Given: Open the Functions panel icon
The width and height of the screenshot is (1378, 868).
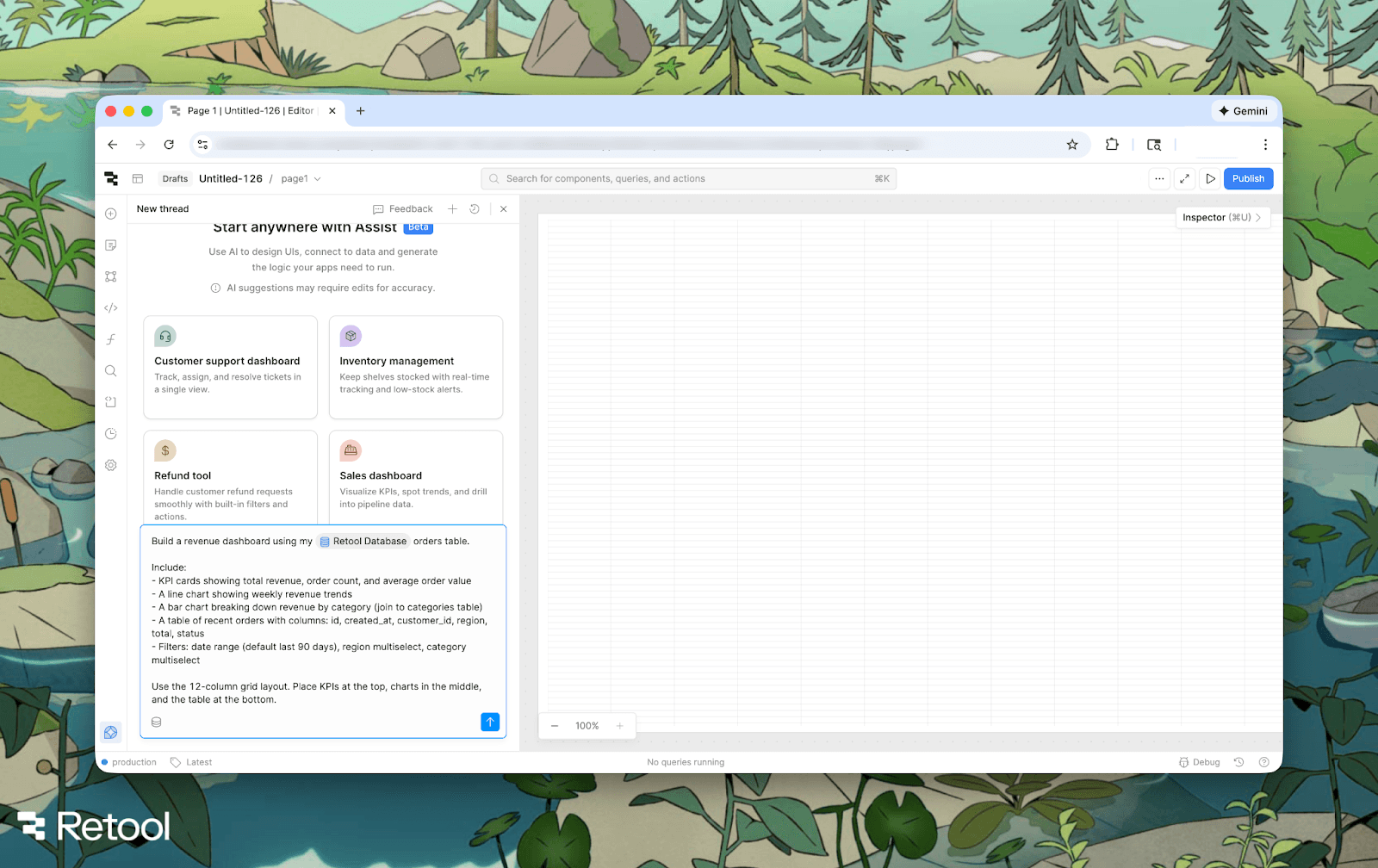Looking at the screenshot, I should pos(110,339).
